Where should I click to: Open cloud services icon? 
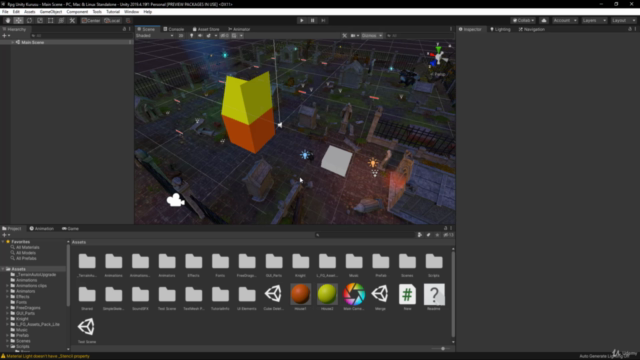[544, 20]
